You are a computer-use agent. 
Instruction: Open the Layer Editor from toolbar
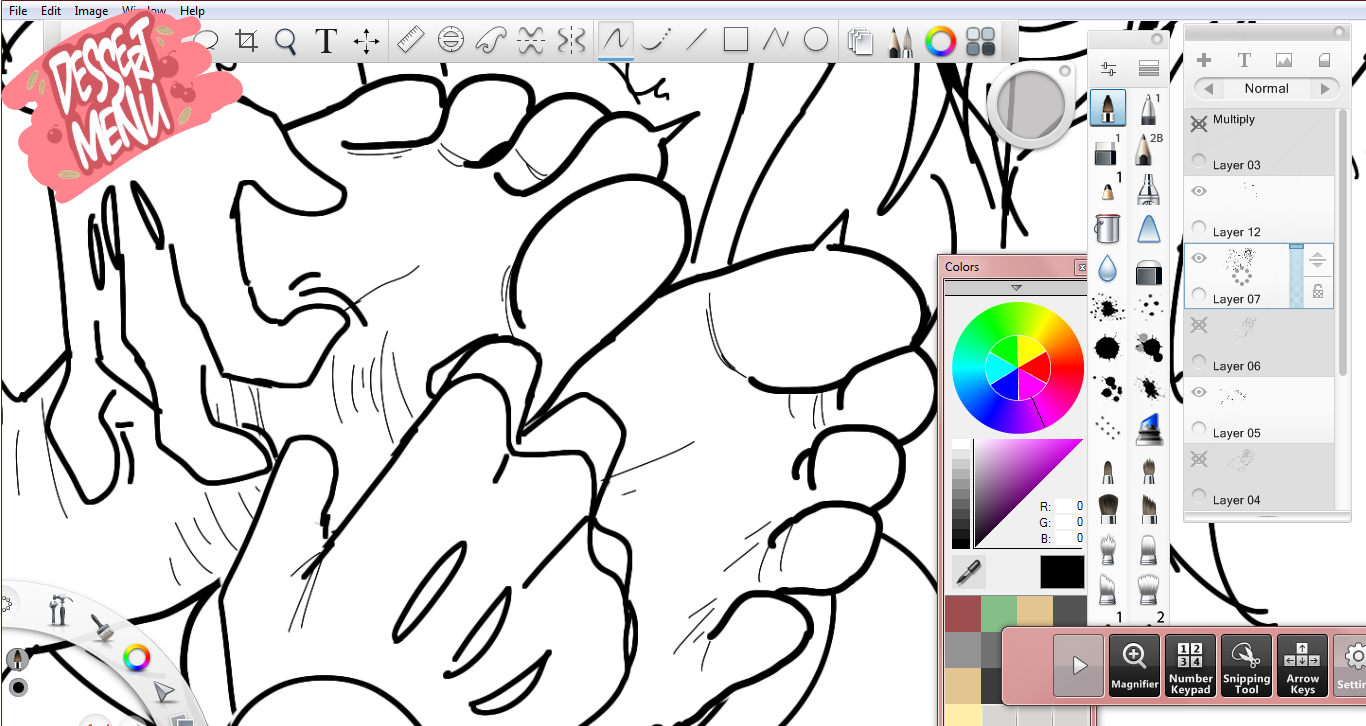coord(860,41)
